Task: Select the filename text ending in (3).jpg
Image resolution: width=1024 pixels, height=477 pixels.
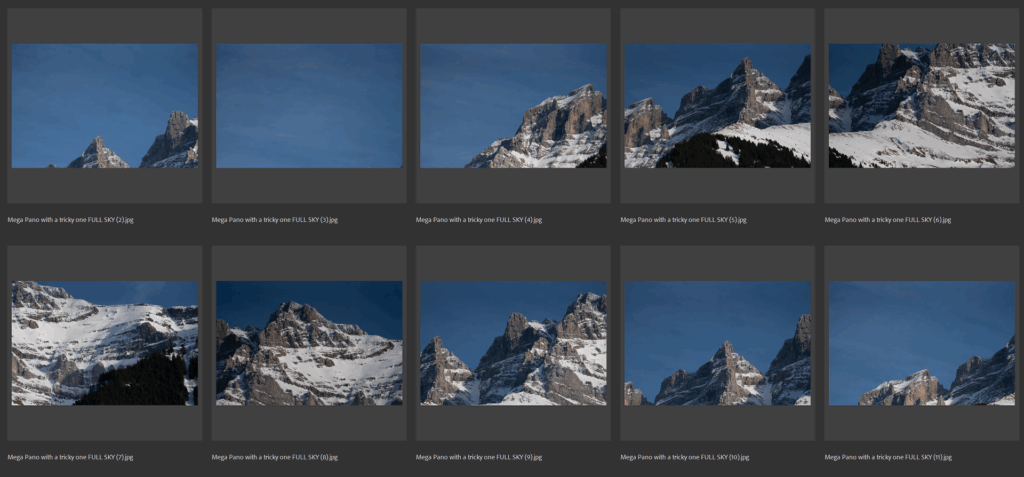Action: tap(274, 220)
